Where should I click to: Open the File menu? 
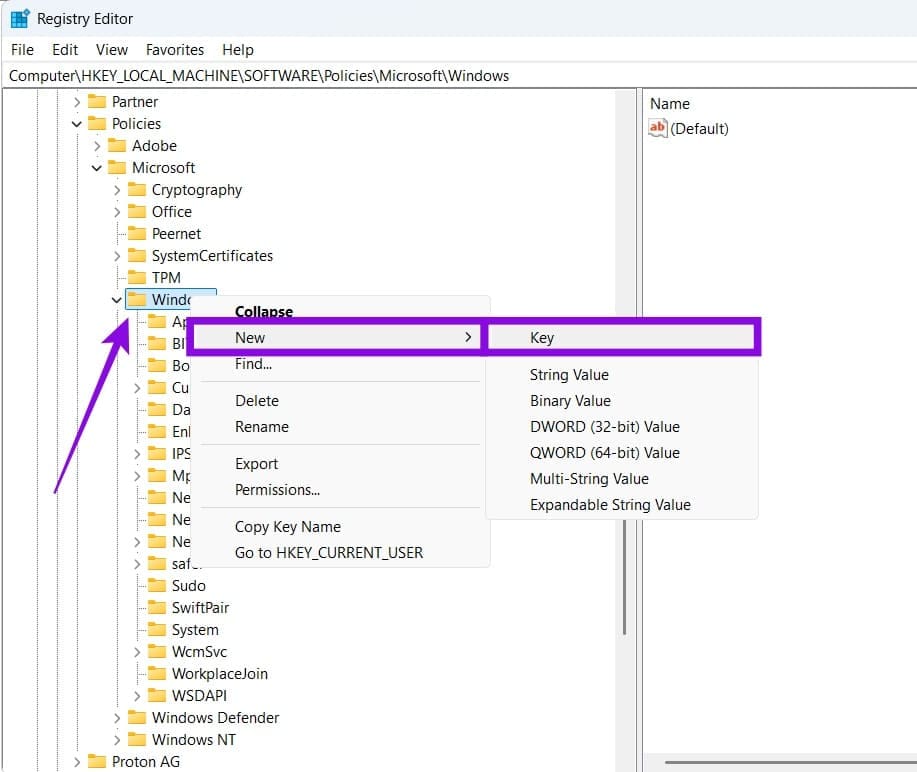click(x=22, y=50)
